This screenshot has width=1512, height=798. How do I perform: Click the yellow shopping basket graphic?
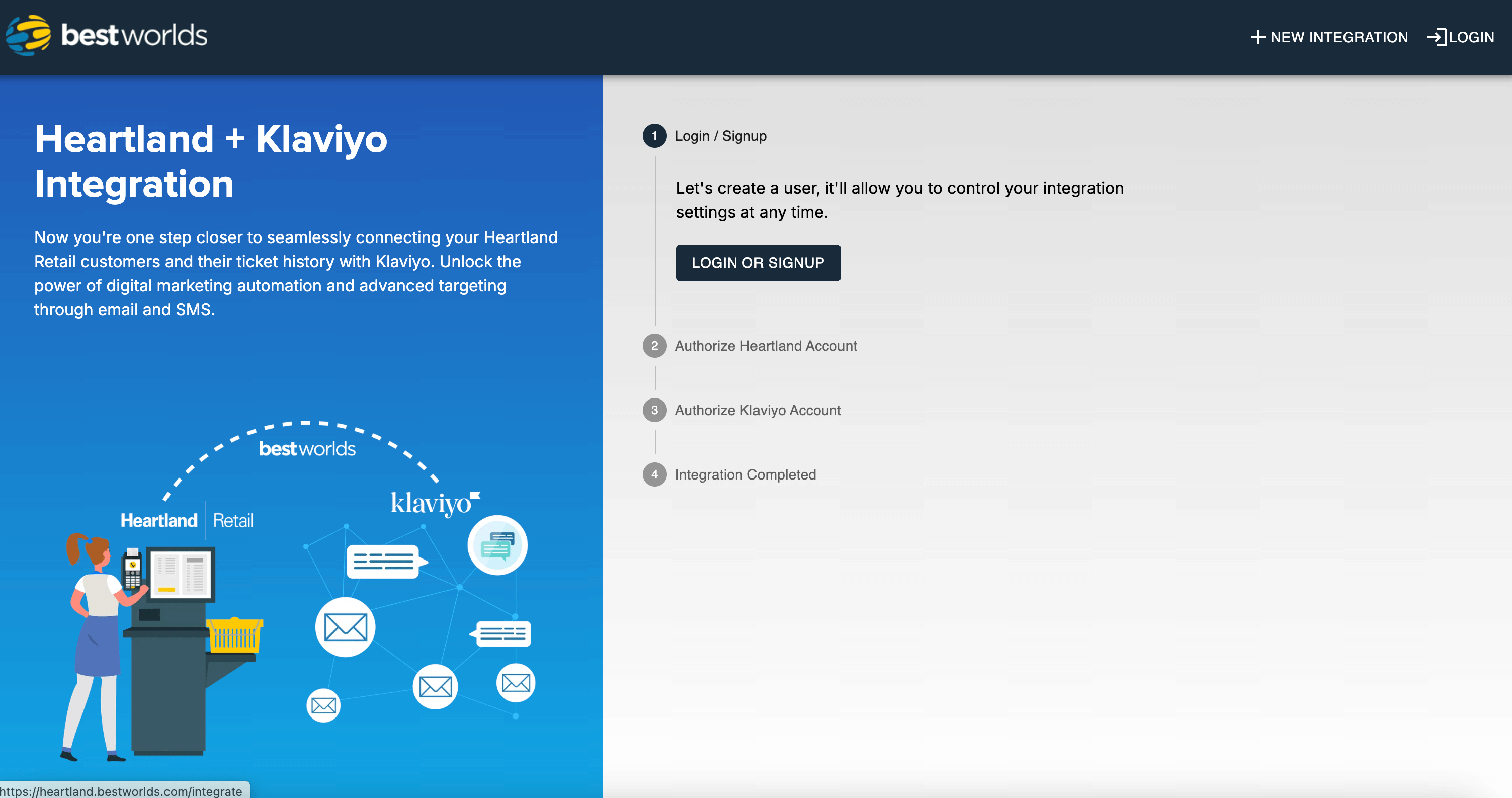click(235, 635)
